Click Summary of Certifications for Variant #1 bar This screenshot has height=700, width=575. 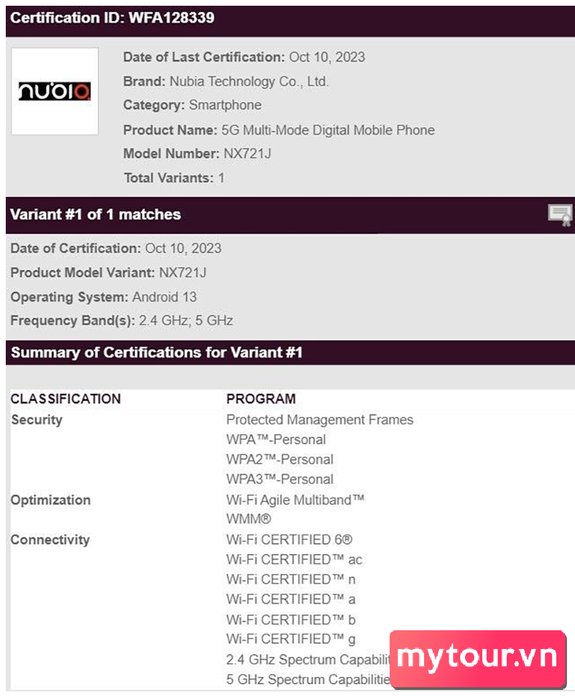pos(157,353)
